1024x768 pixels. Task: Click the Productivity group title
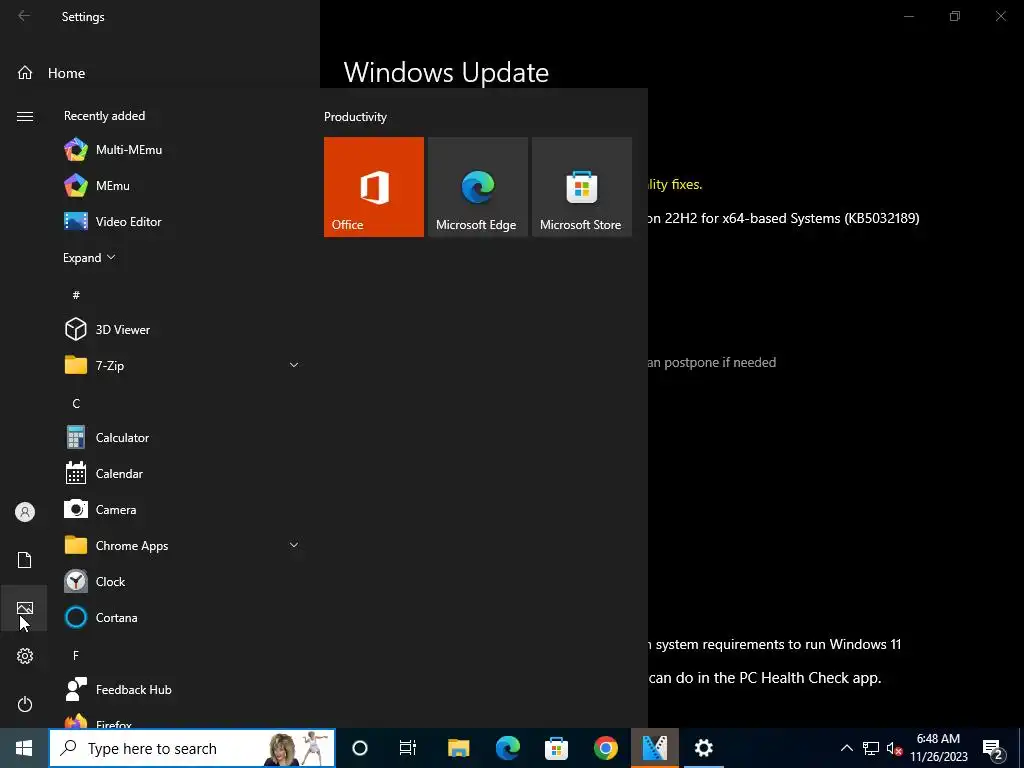tap(355, 117)
